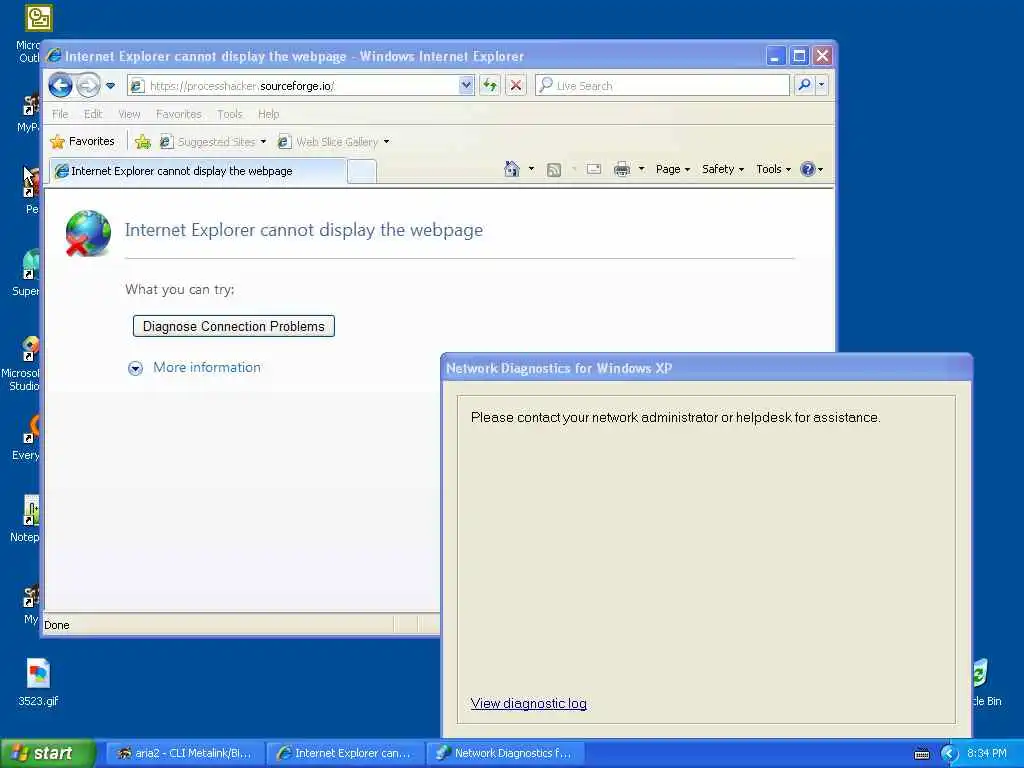The image size is (1024, 768).
Task: Click the IE logo in title bar
Action: 54,56
